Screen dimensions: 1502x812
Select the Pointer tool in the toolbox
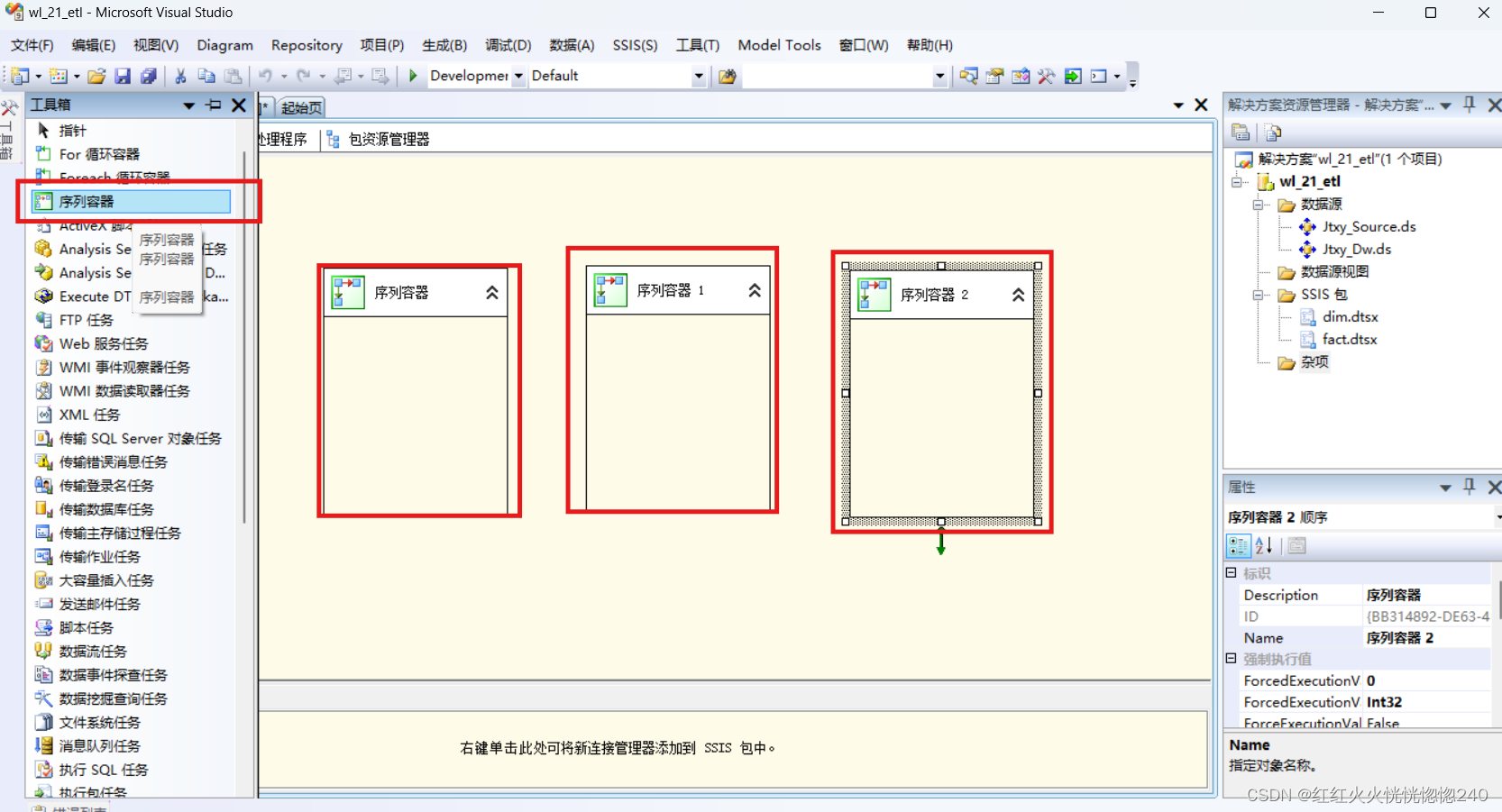(x=133, y=131)
